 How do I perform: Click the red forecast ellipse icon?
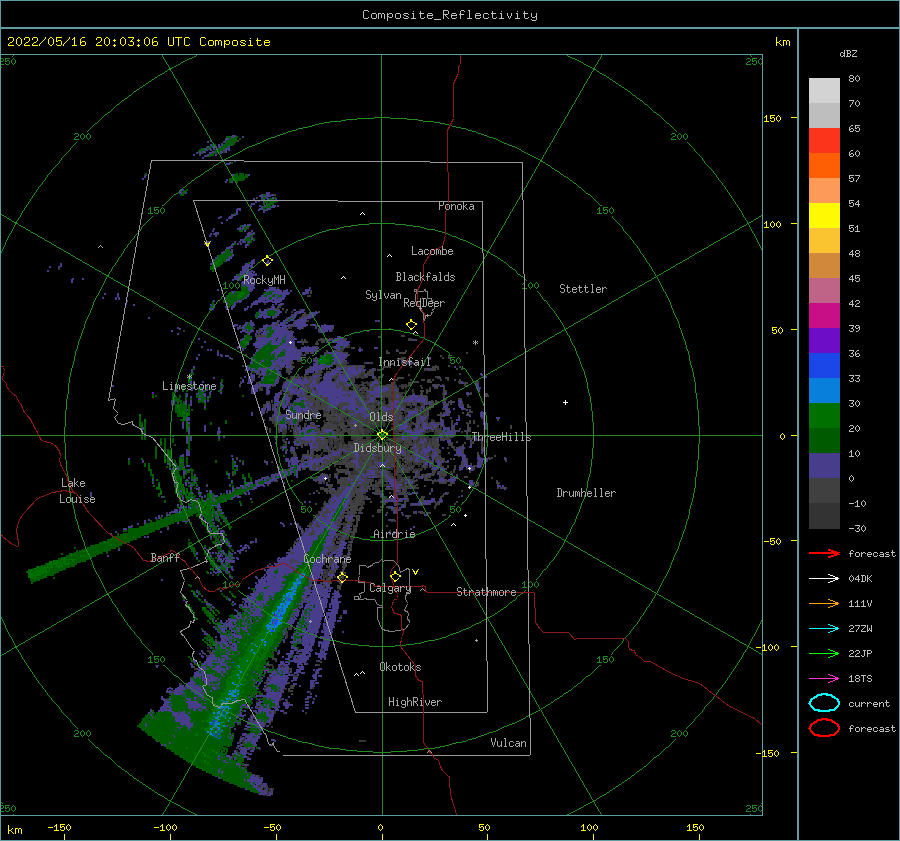(824, 728)
